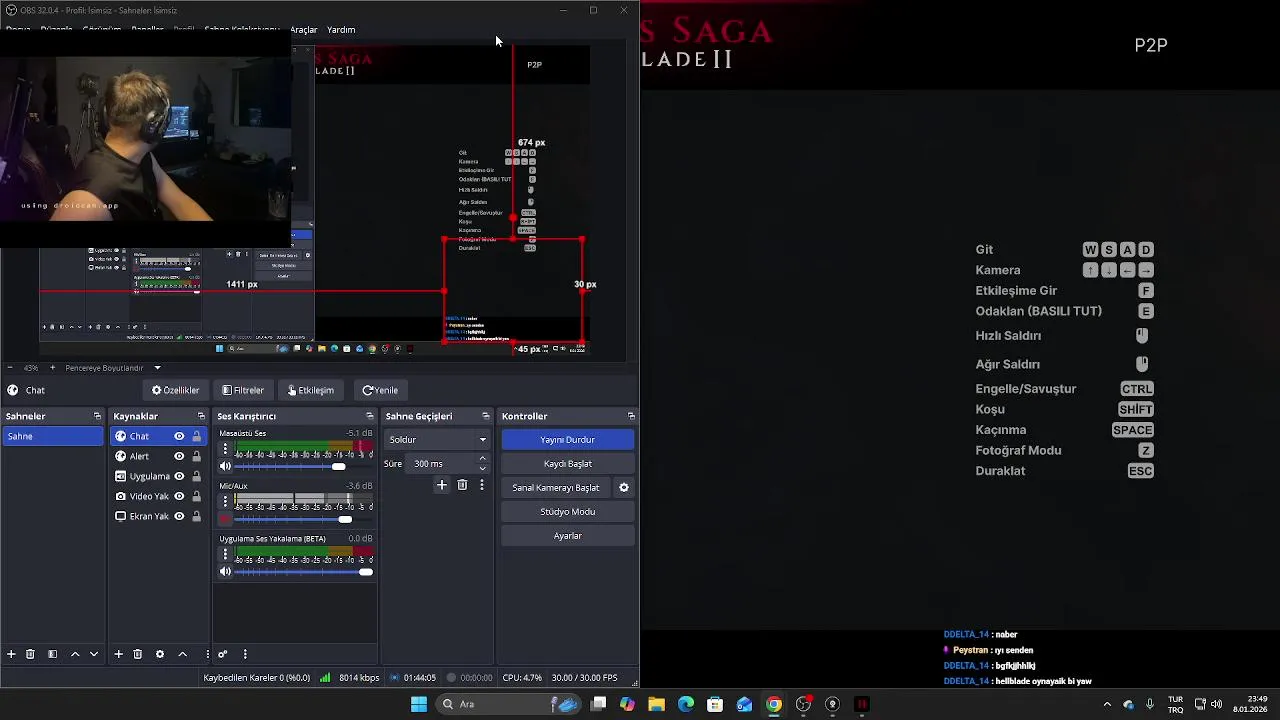Pop out the Kaynaklar dock
The width and height of the screenshot is (1280, 720).
tap(201, 416)
